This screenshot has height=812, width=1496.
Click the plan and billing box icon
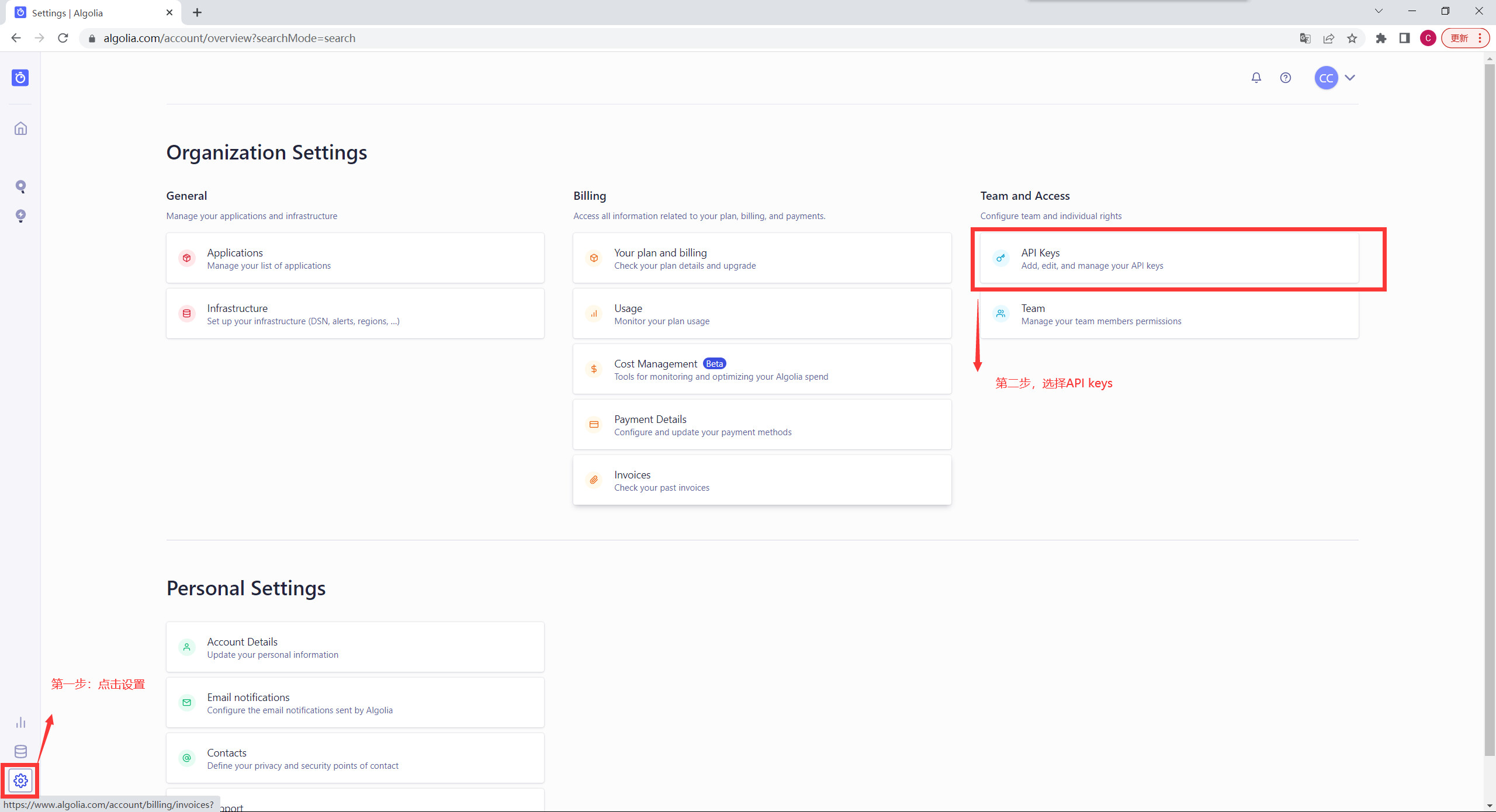(594, 258)
